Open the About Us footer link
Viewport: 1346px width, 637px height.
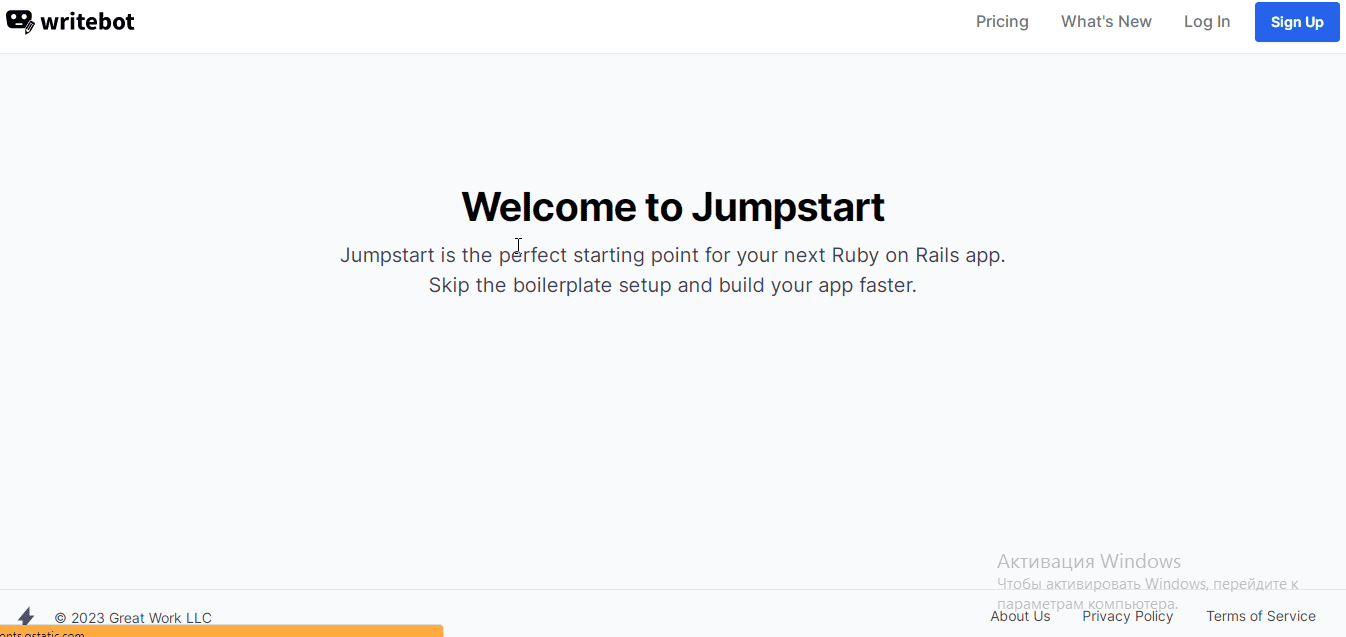click(1020, 616)
